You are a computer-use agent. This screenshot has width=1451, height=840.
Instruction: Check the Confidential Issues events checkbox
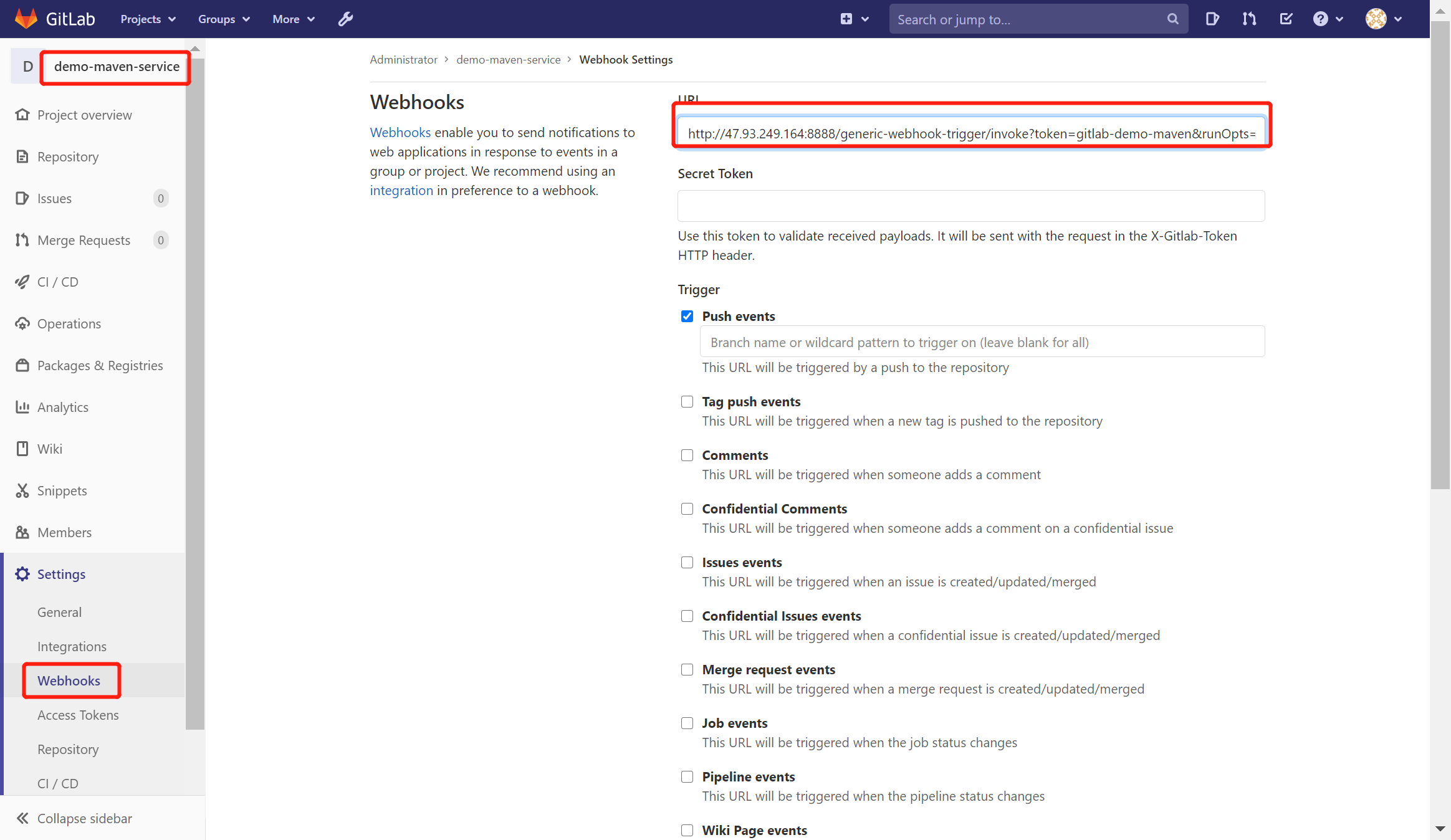pyautogui.click(x=687, y=616)
